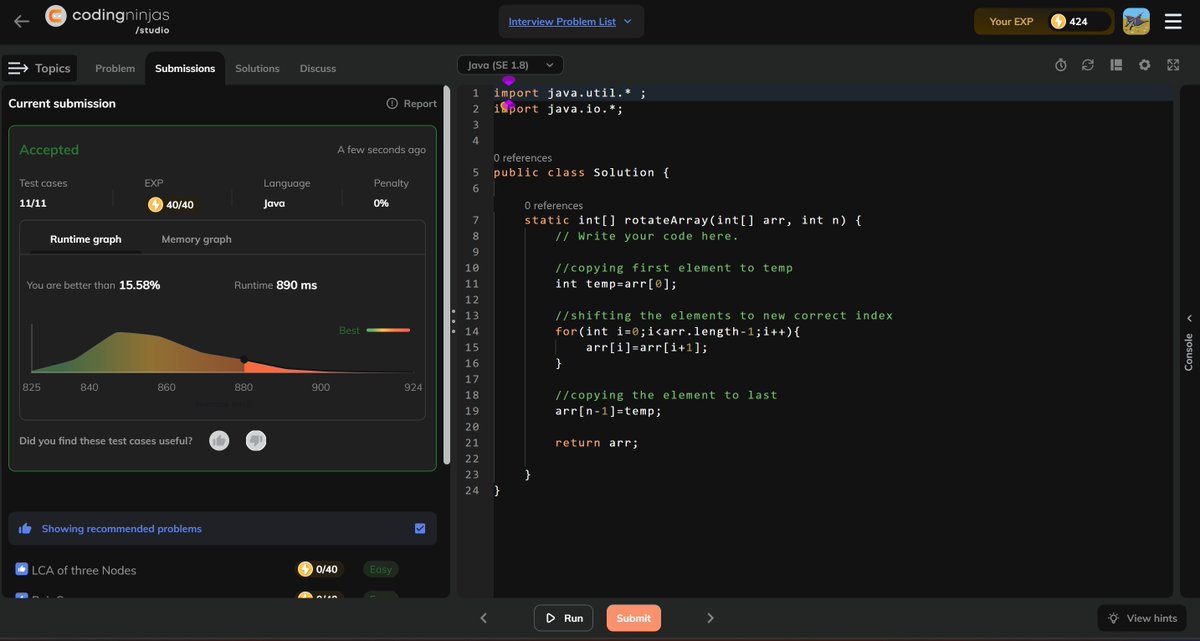The image size is (1200, 641).
Task: Click the panel resize handle dots
Action: 452,321
